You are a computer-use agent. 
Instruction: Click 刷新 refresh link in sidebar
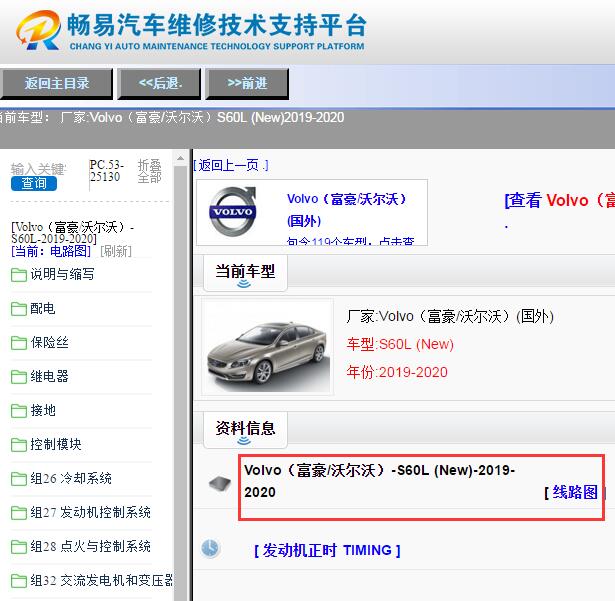click(116, 251)
